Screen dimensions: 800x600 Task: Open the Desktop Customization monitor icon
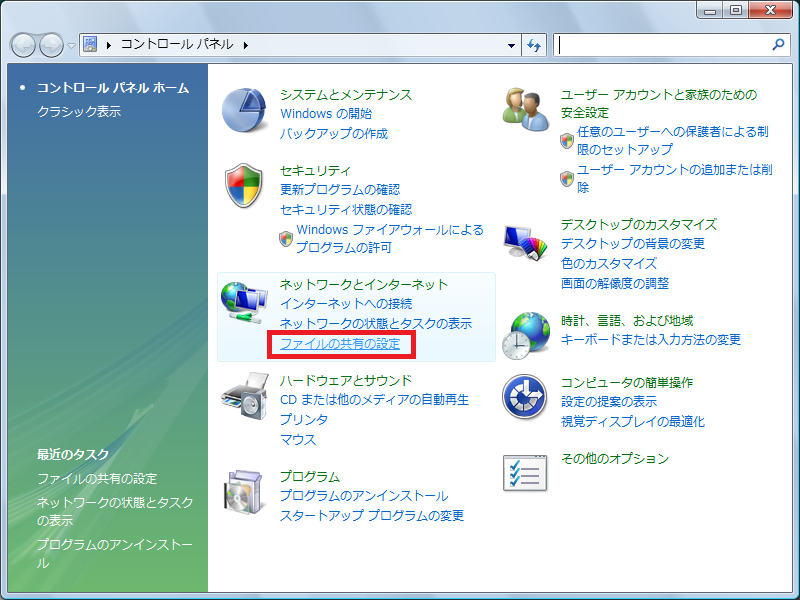(x=526, y=242)
